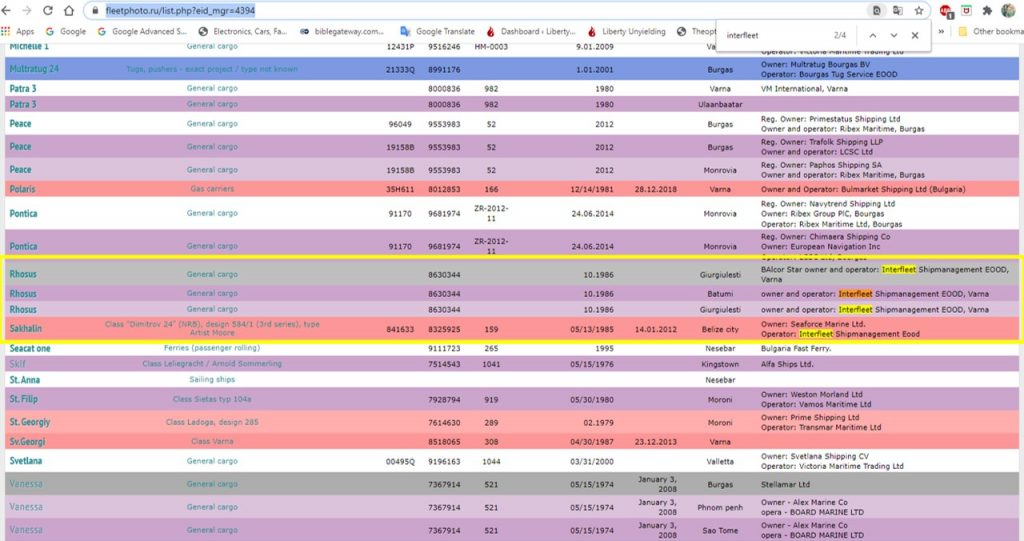
Task: Open the Apps bookmarks shortcut
Action: pos(18,31)
